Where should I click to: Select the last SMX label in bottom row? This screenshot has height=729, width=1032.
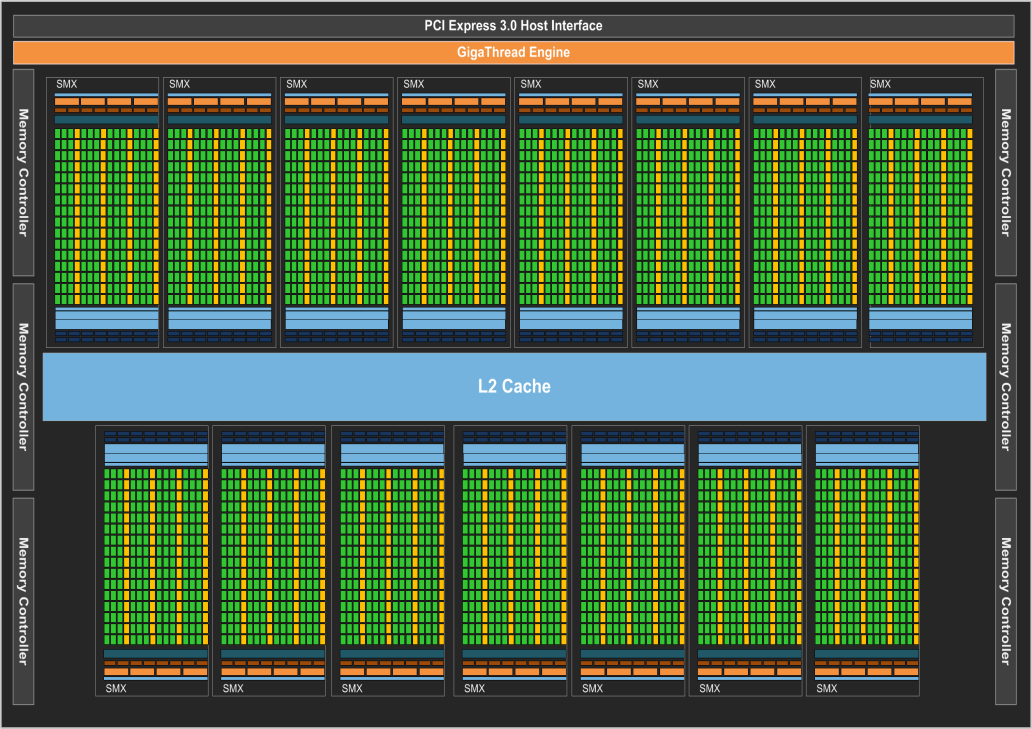click(x=827, y=688)
